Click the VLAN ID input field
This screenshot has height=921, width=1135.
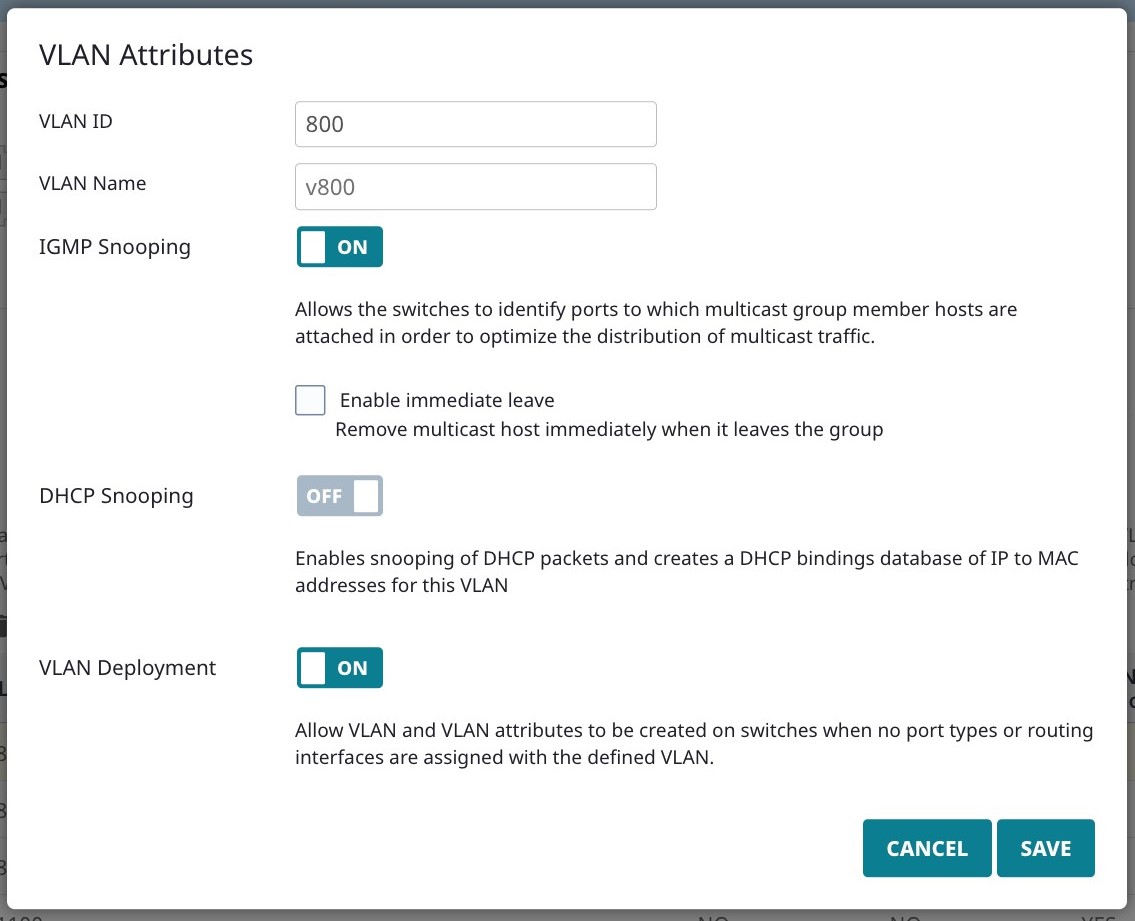[475, 123]
